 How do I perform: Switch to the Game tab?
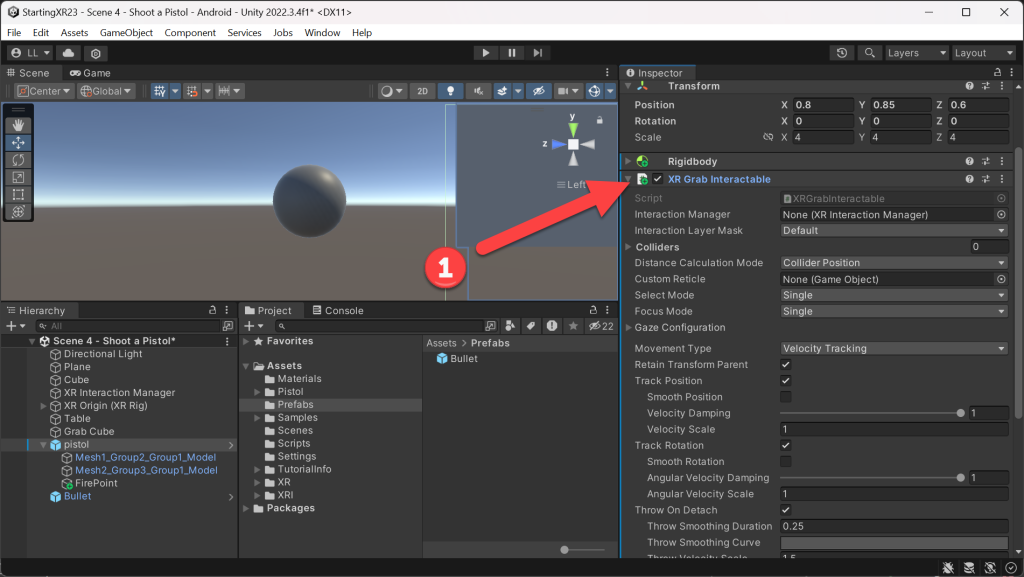pyautogui.click(x=90, y=73)
